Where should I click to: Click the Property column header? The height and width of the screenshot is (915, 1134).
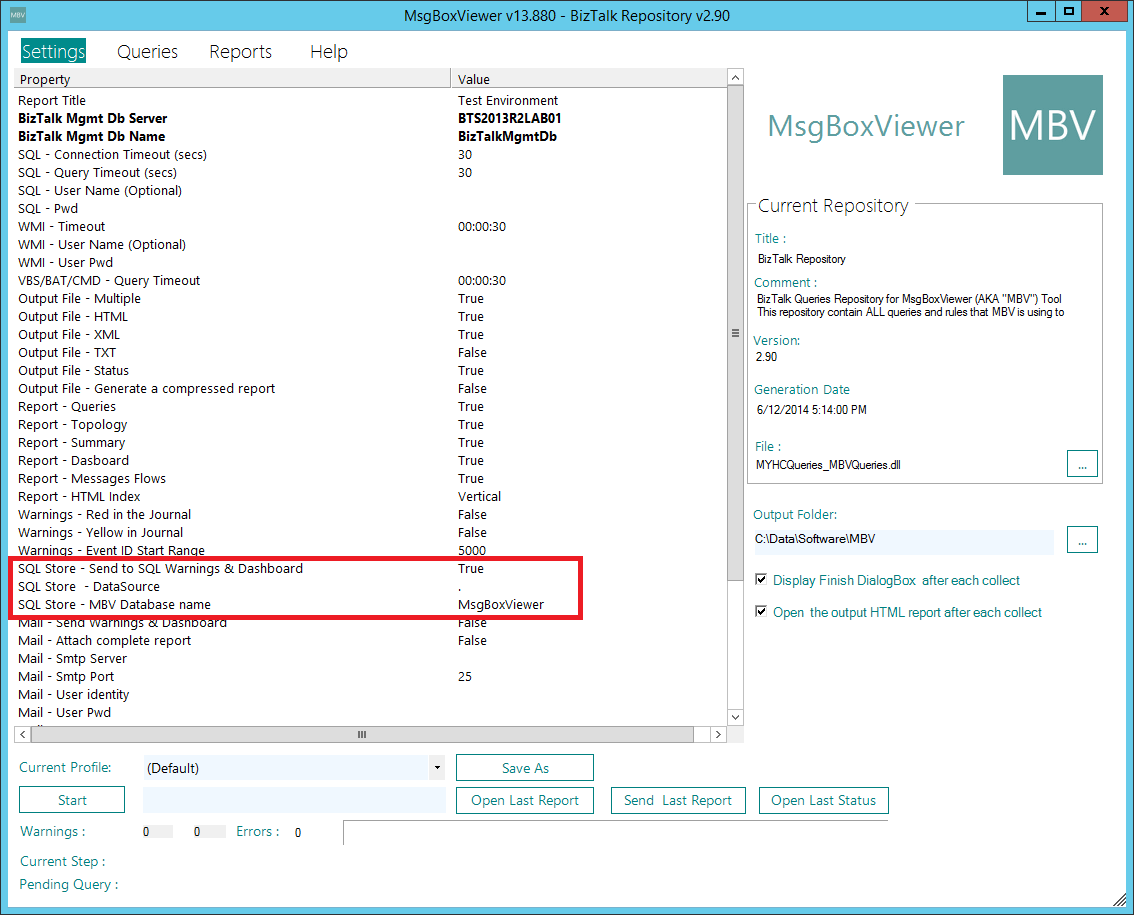coord(232,79)
